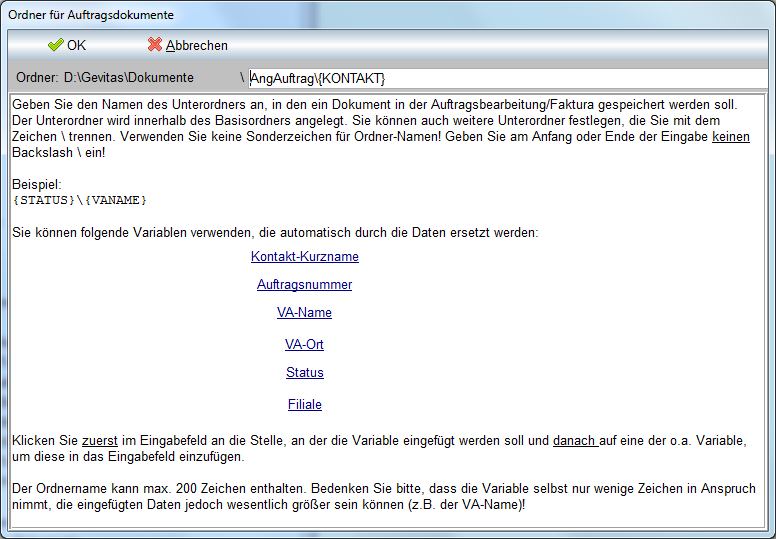Click the underlined word zuerst

coord(100,441)
